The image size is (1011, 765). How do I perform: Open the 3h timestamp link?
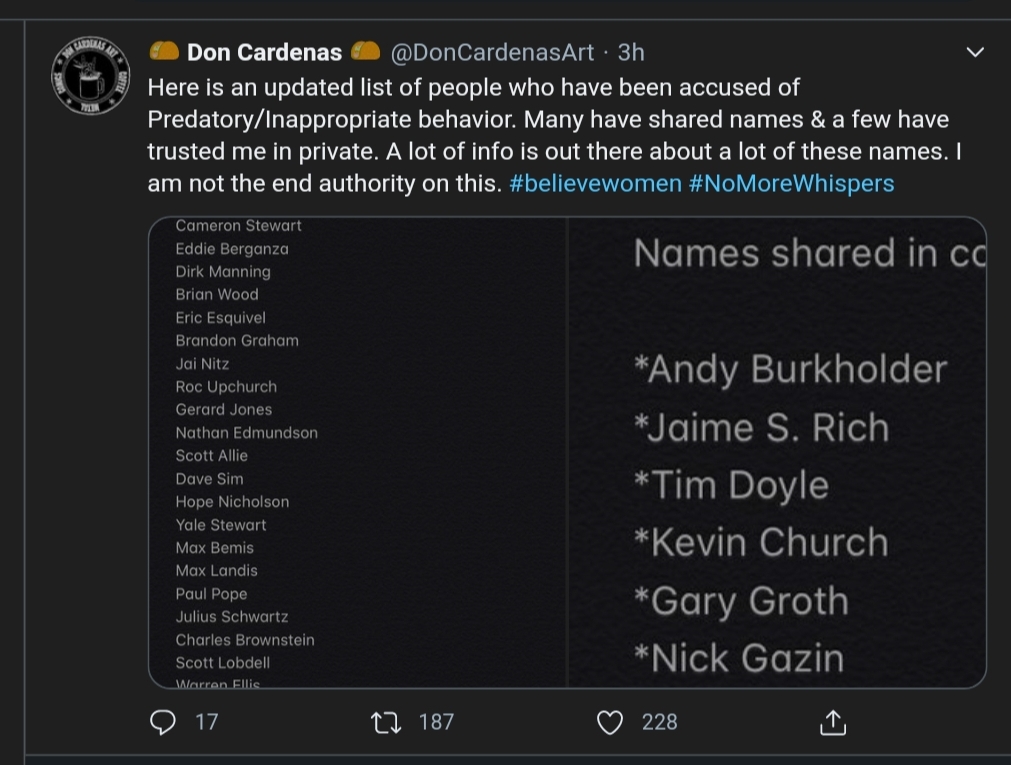pyautogui.click(x=631, y=53)
